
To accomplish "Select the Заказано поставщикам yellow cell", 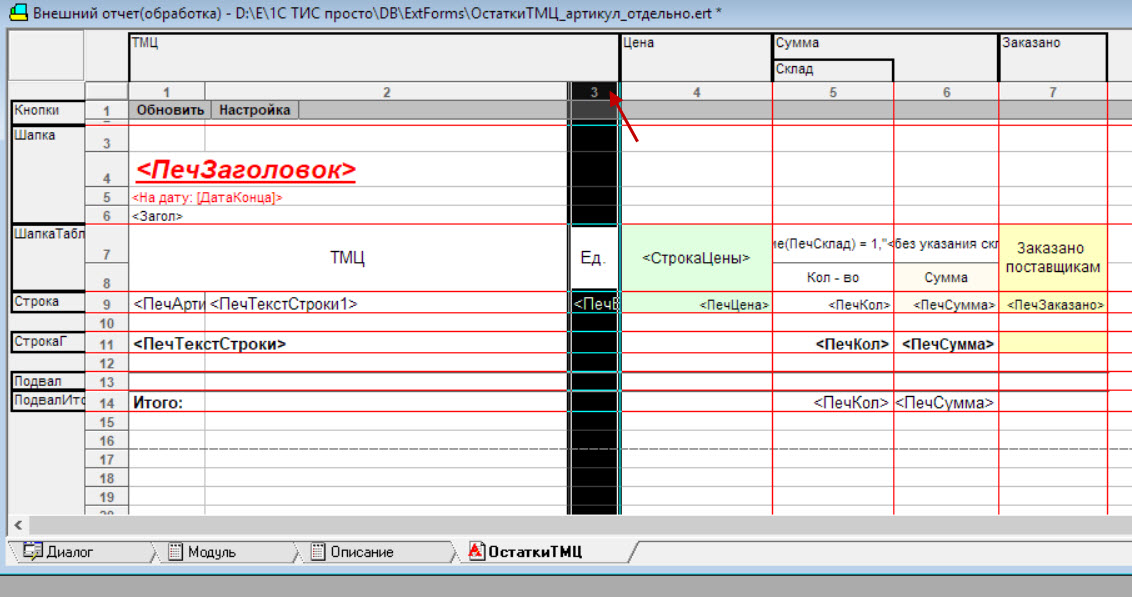I will coord(1053,258).
